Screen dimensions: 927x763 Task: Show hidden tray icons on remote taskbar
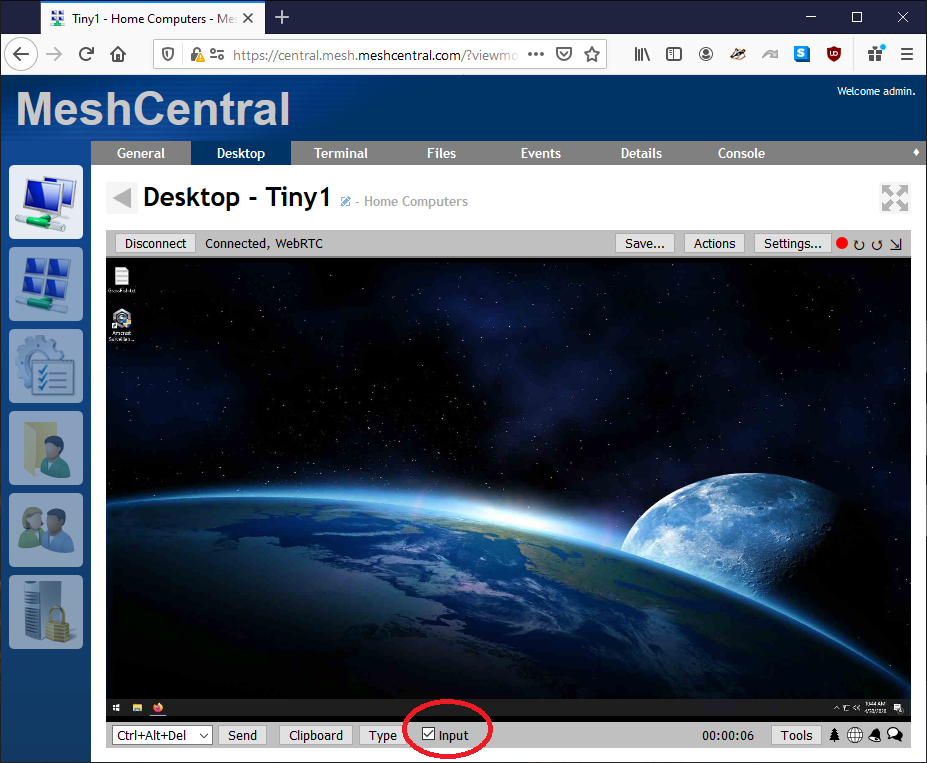837,707
